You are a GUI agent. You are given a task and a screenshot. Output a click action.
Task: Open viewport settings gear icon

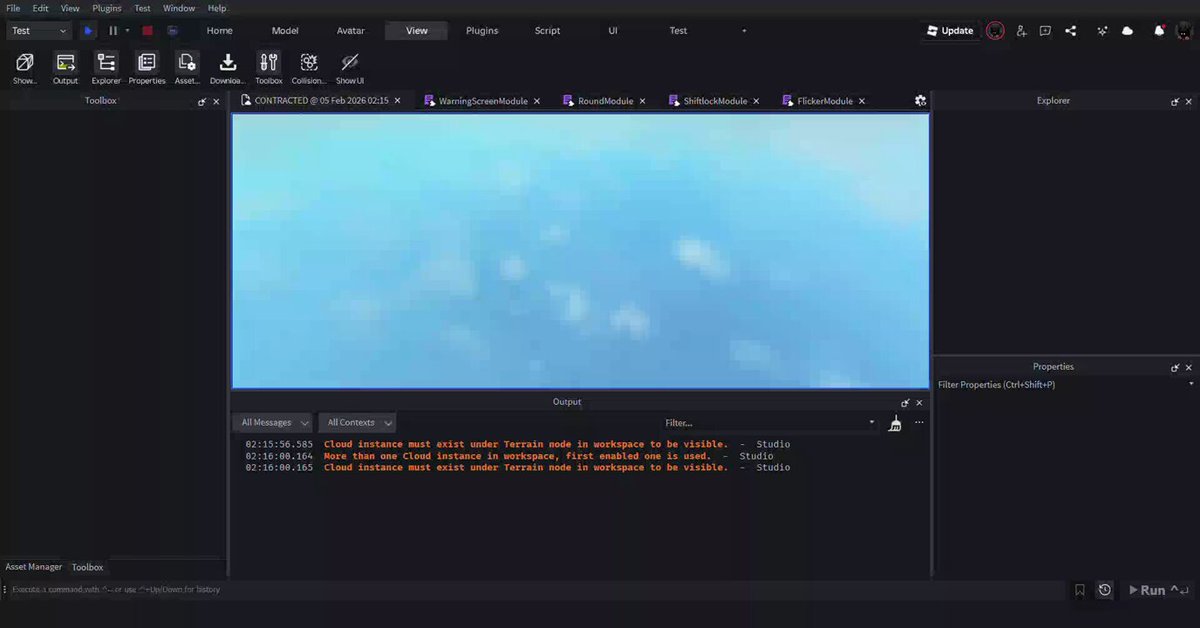(921, 101)
